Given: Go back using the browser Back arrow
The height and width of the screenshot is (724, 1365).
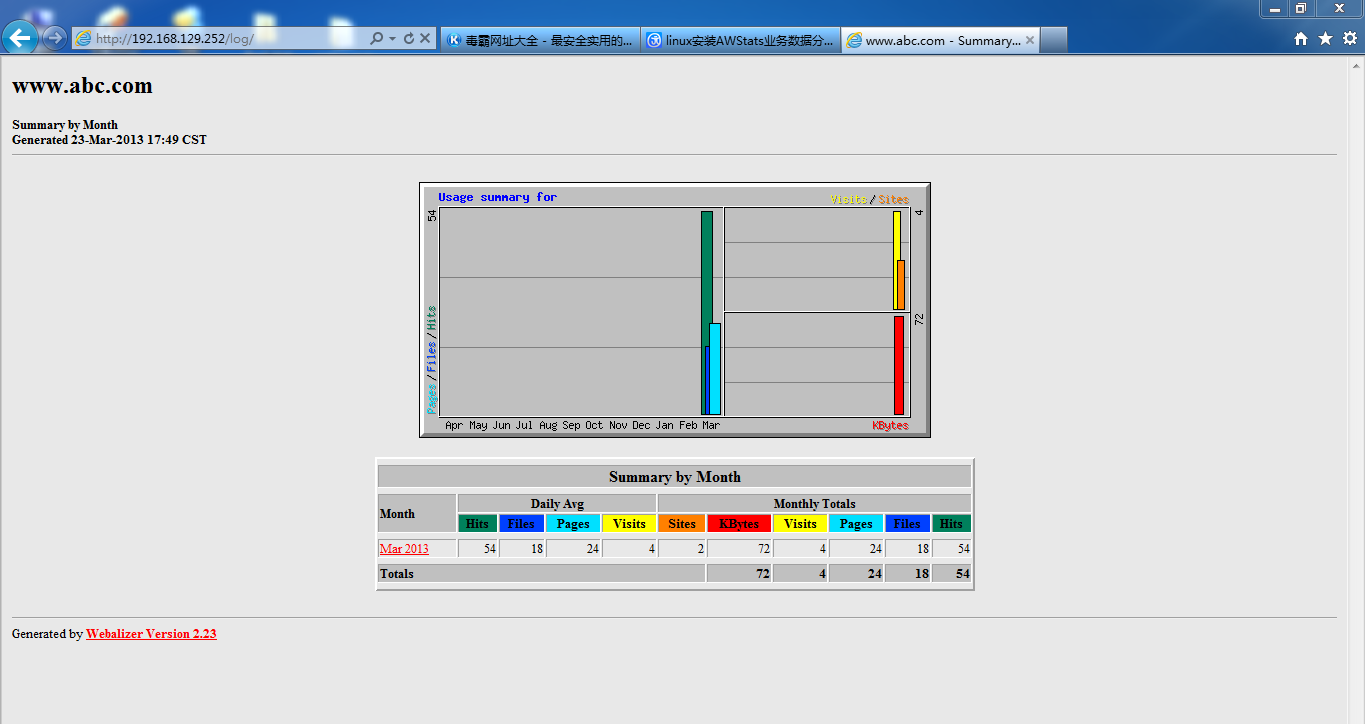Looking at the screenshot, I should 20,38.
